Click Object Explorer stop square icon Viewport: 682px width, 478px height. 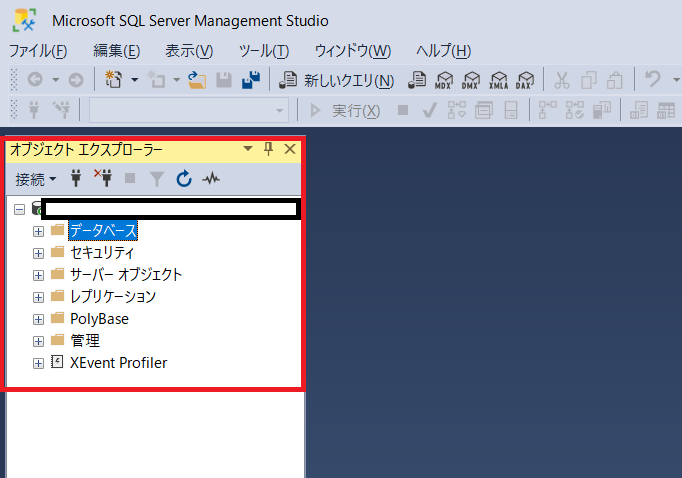pyautogui.click(x=130, y=178)
